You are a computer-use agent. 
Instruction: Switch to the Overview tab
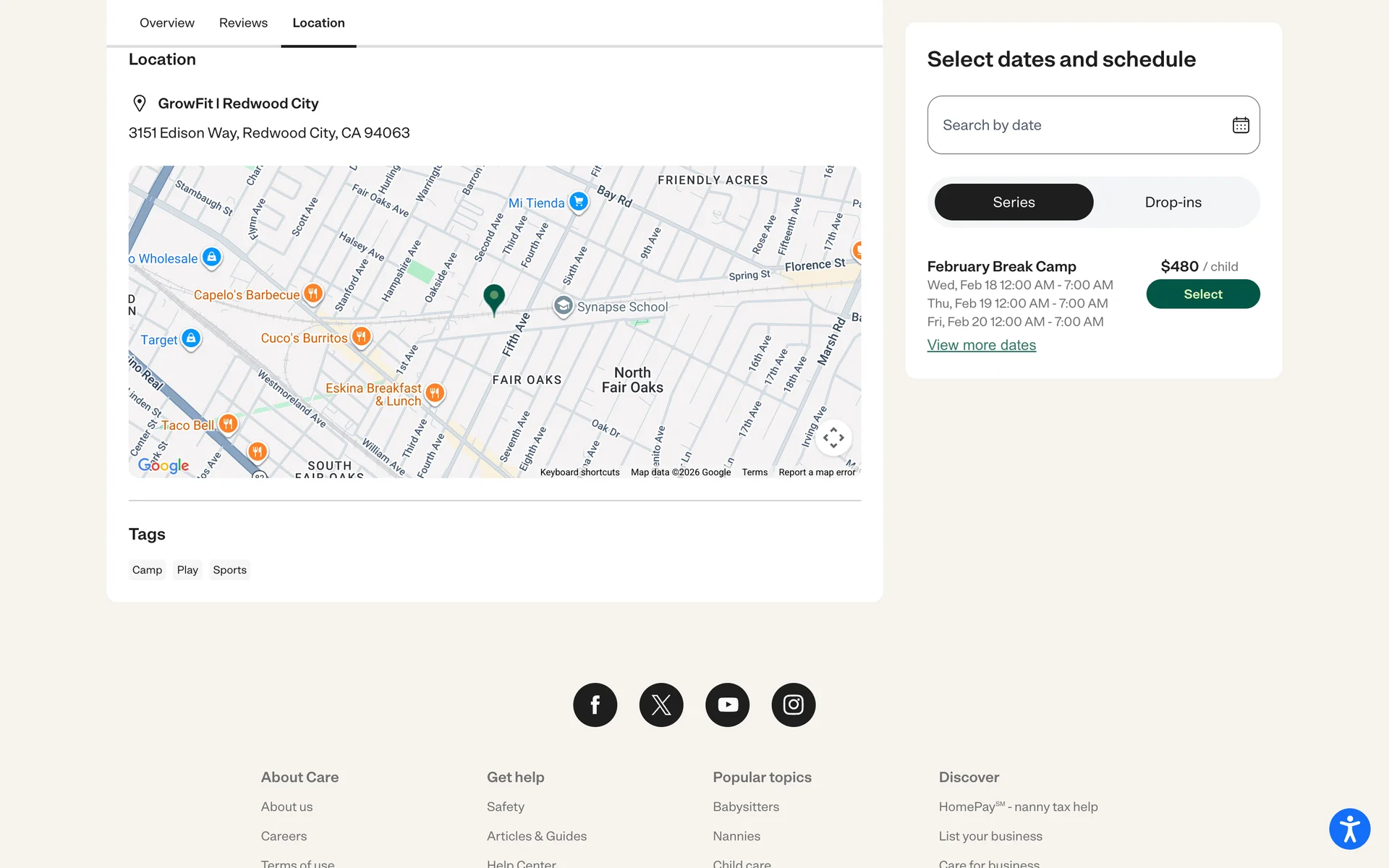pos(166,23)
